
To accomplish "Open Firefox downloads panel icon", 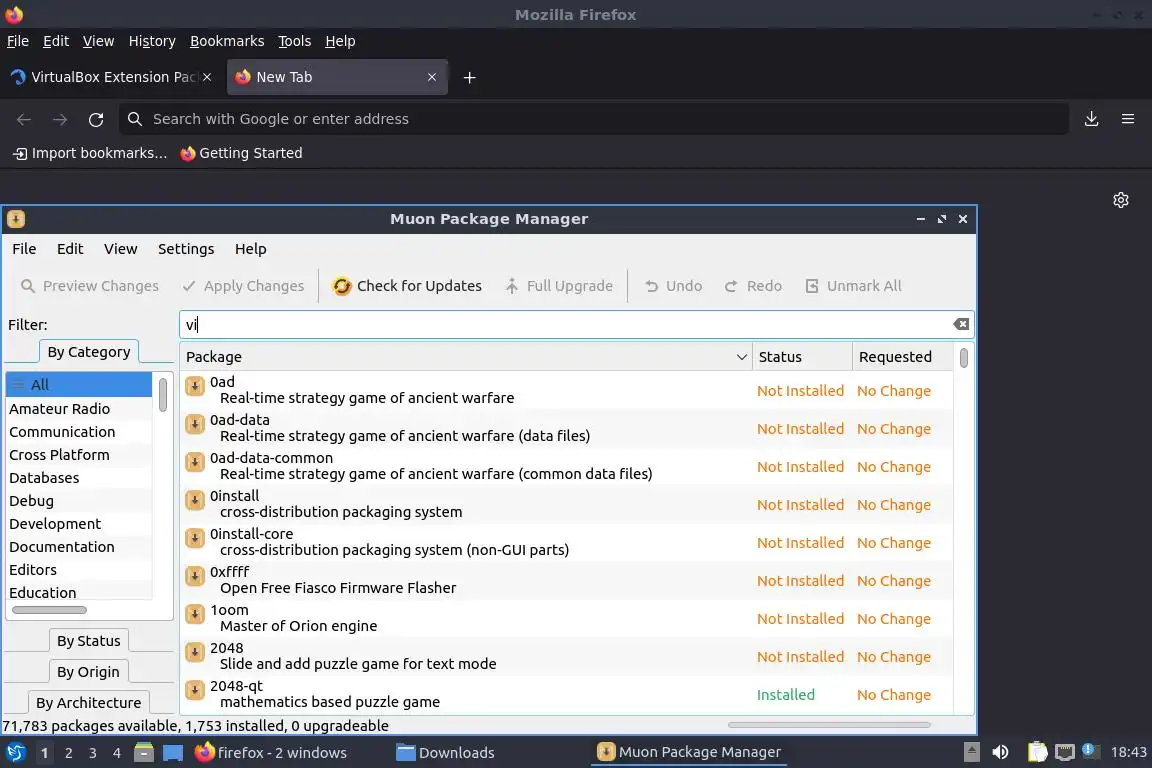I will (x=1091, y=119).
